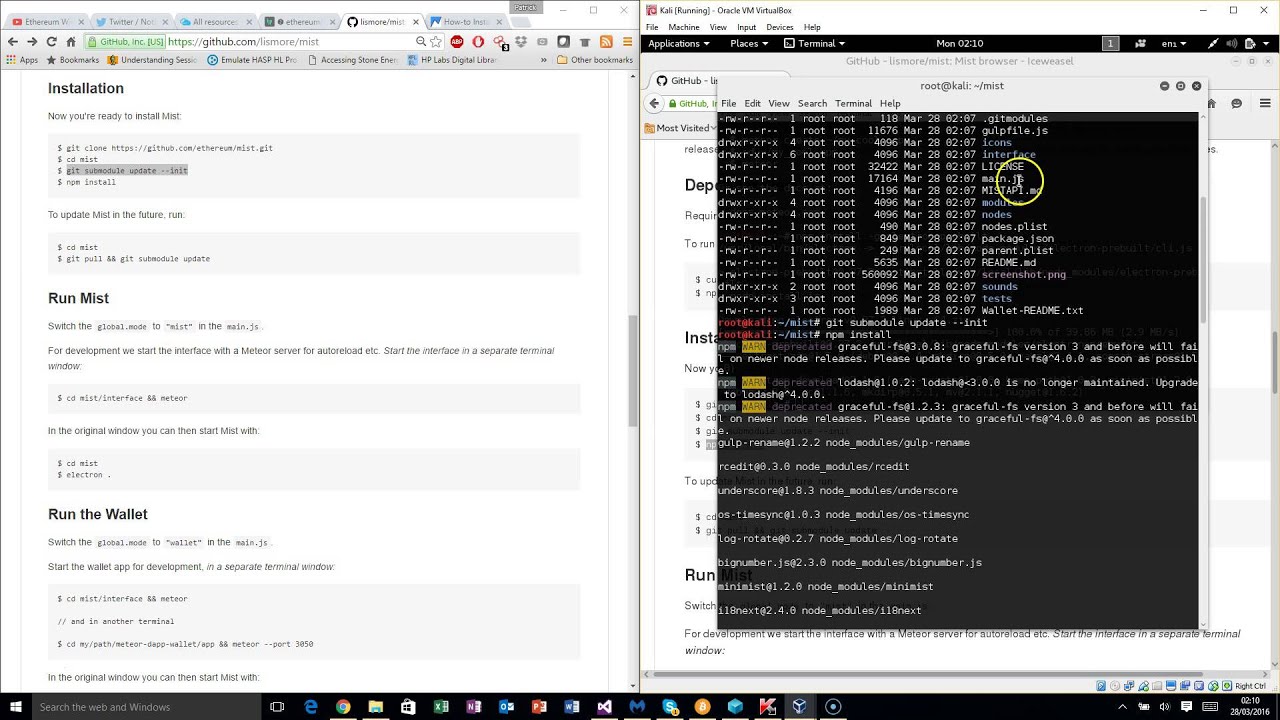Click the terminal window's vertical scrollbar
This screenshot has width=1280, height=720.
tap(1203, 258)
